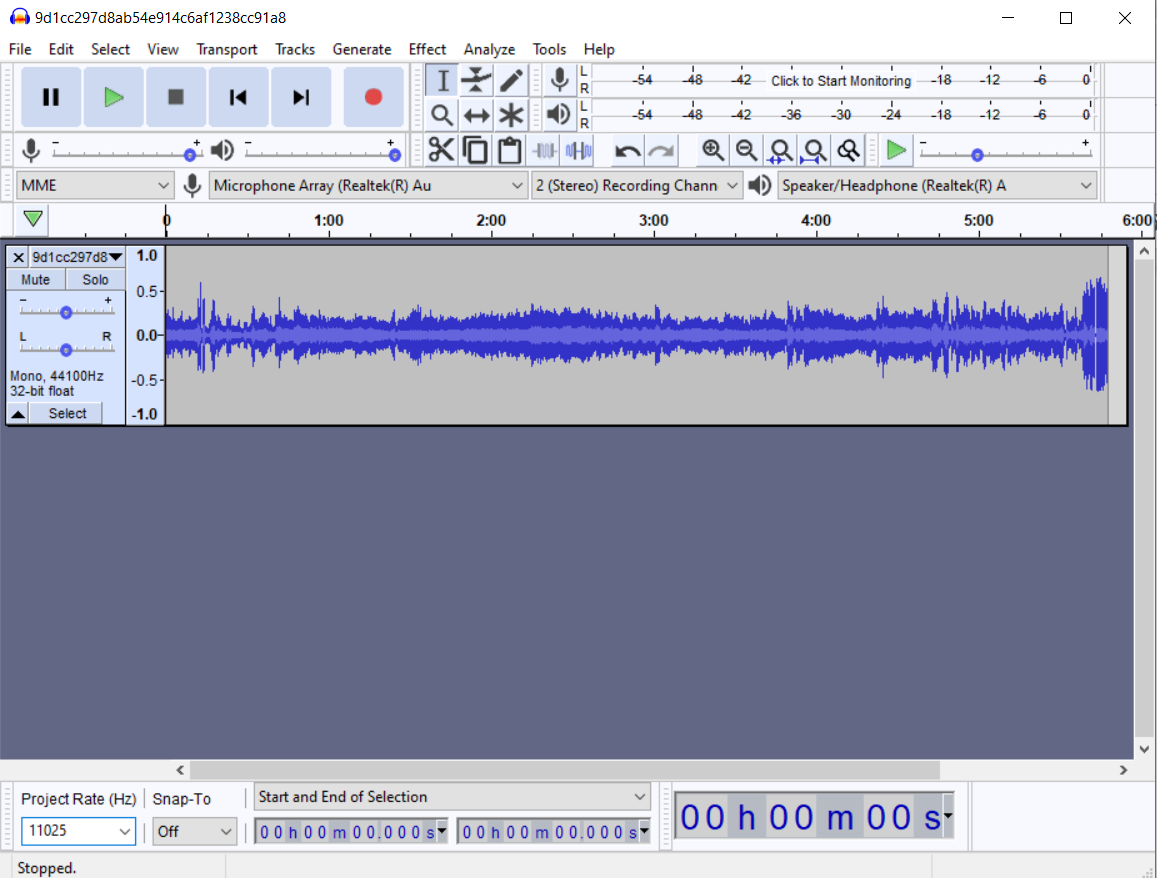The height and width of the screenshot is (878, 1157).
Task: Select the Time Shift tool
Action: [x=476, y=115]
